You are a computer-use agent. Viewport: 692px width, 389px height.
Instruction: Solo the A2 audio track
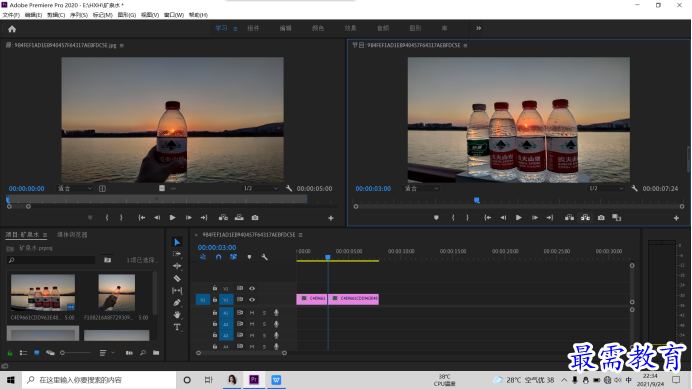coord(264,324)
